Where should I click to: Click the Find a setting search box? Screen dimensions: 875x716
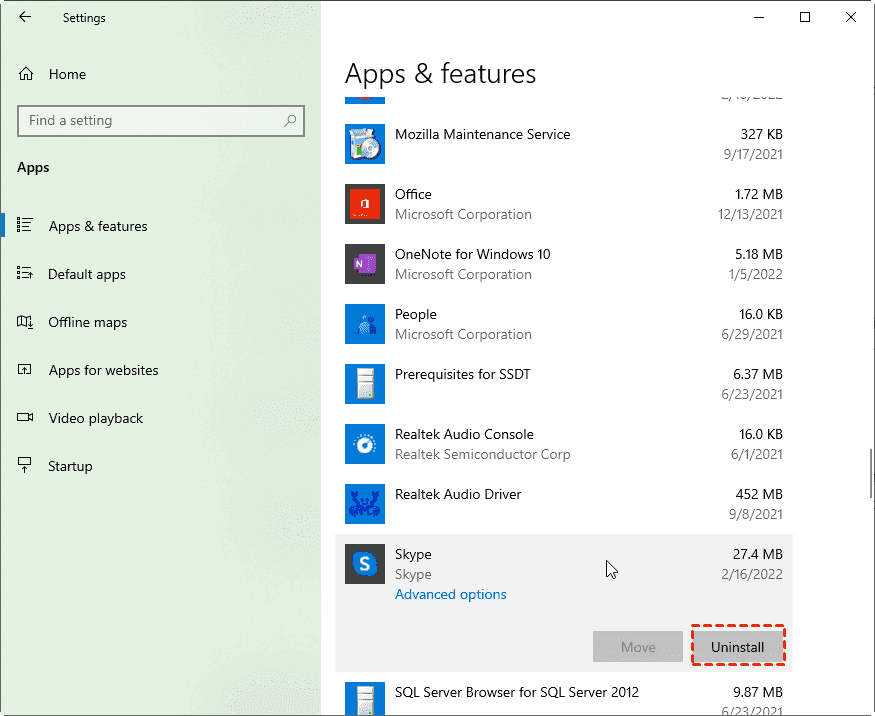[150, 121]
